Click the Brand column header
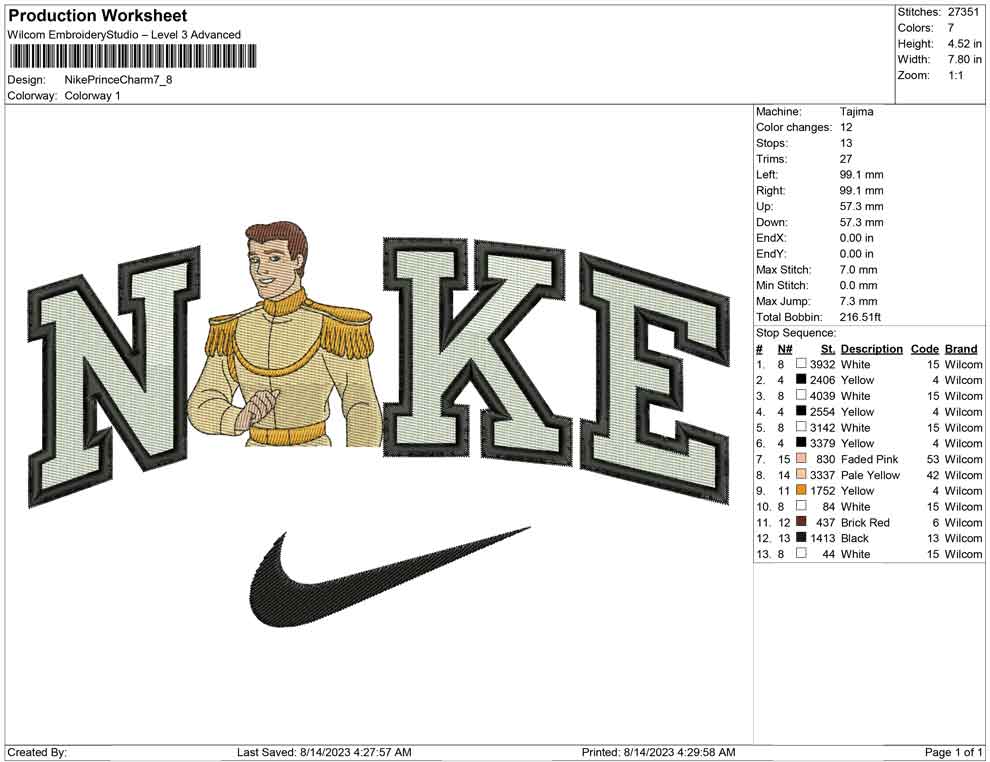990x762 pixels. (x=961, y=349)
